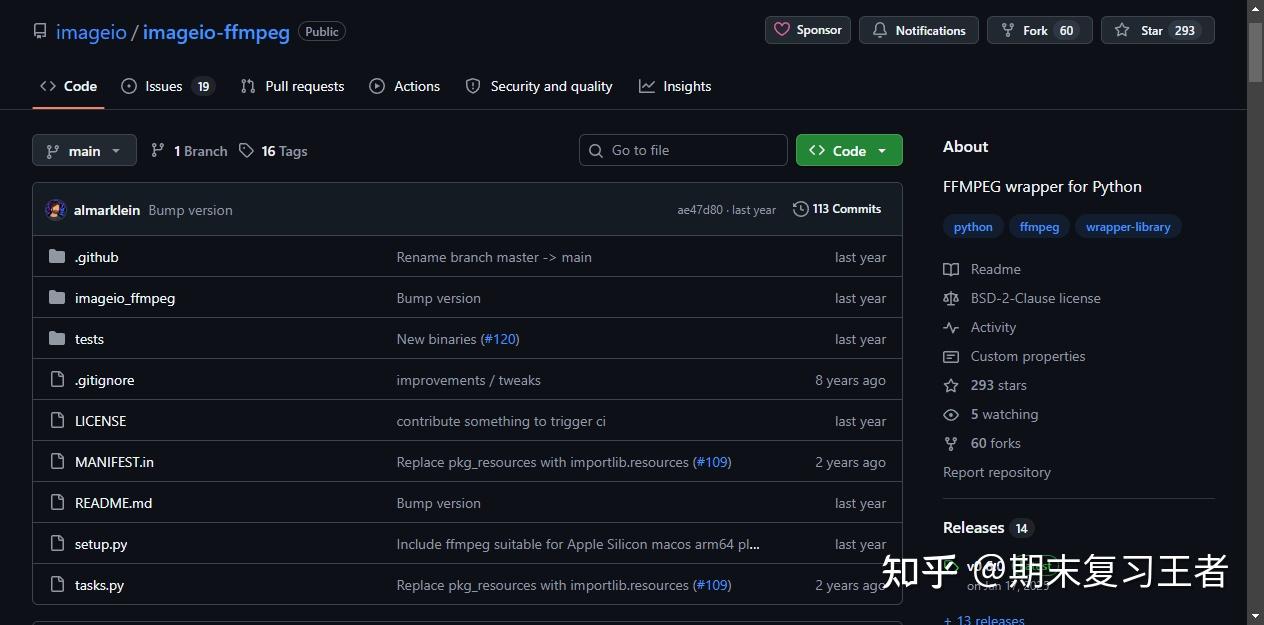Click the tests folder icon
The image size is (1264, 625).
[57, 339]
